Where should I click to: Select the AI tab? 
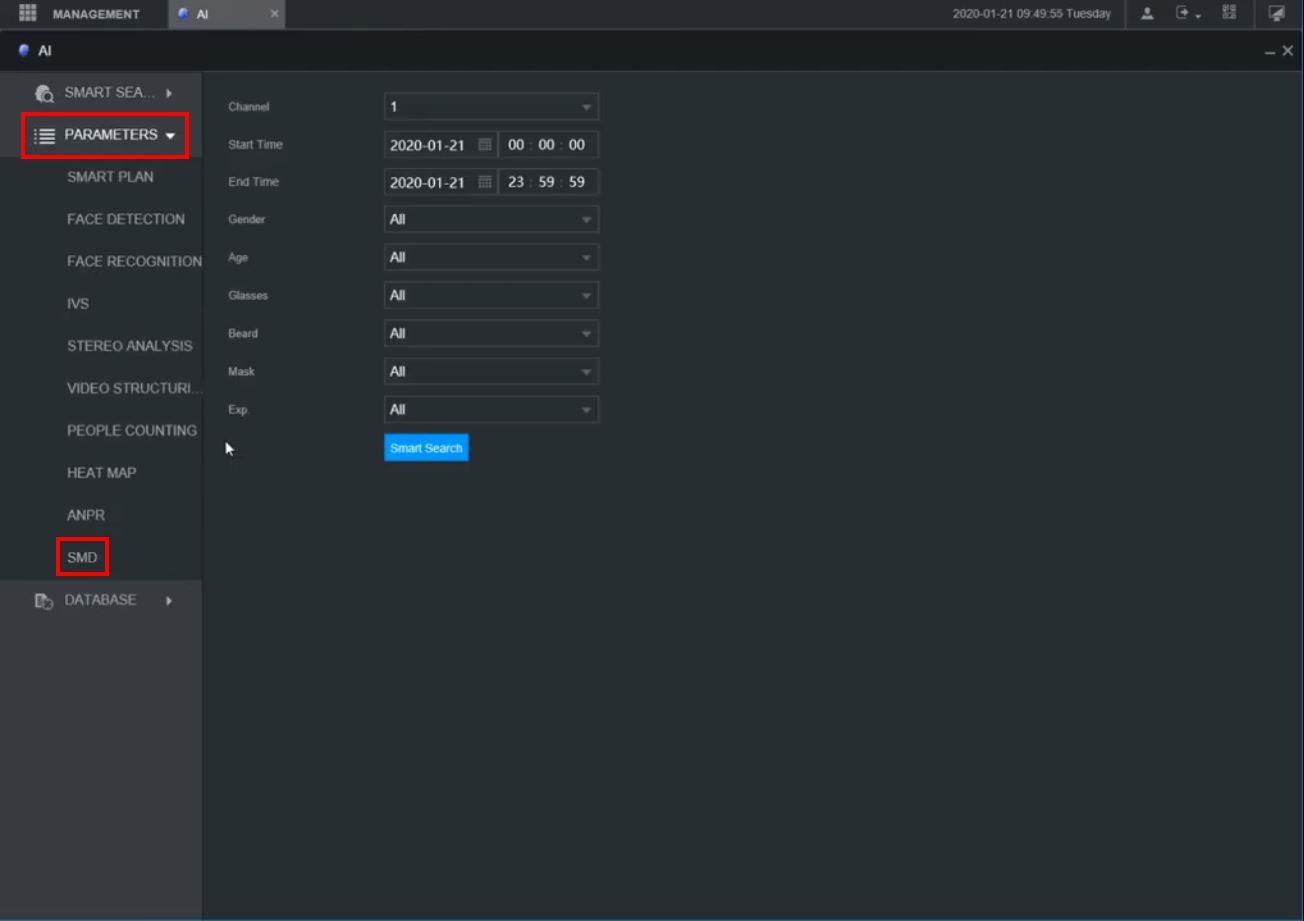226,14
